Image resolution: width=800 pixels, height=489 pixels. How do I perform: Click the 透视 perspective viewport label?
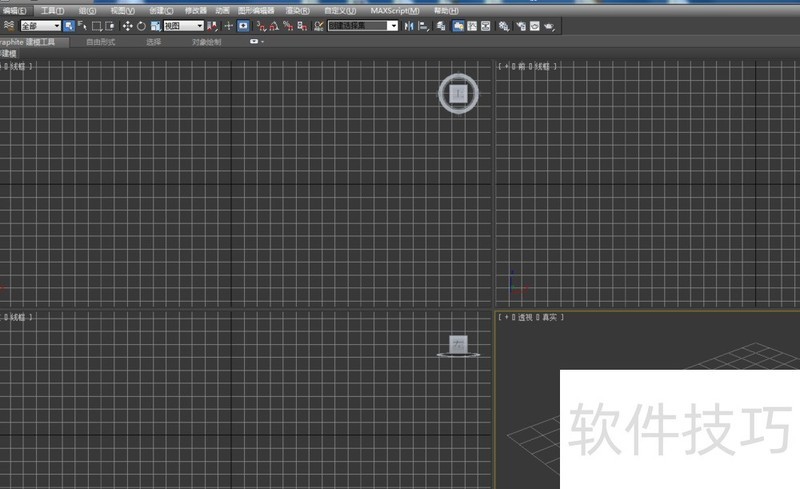(525, 317)
